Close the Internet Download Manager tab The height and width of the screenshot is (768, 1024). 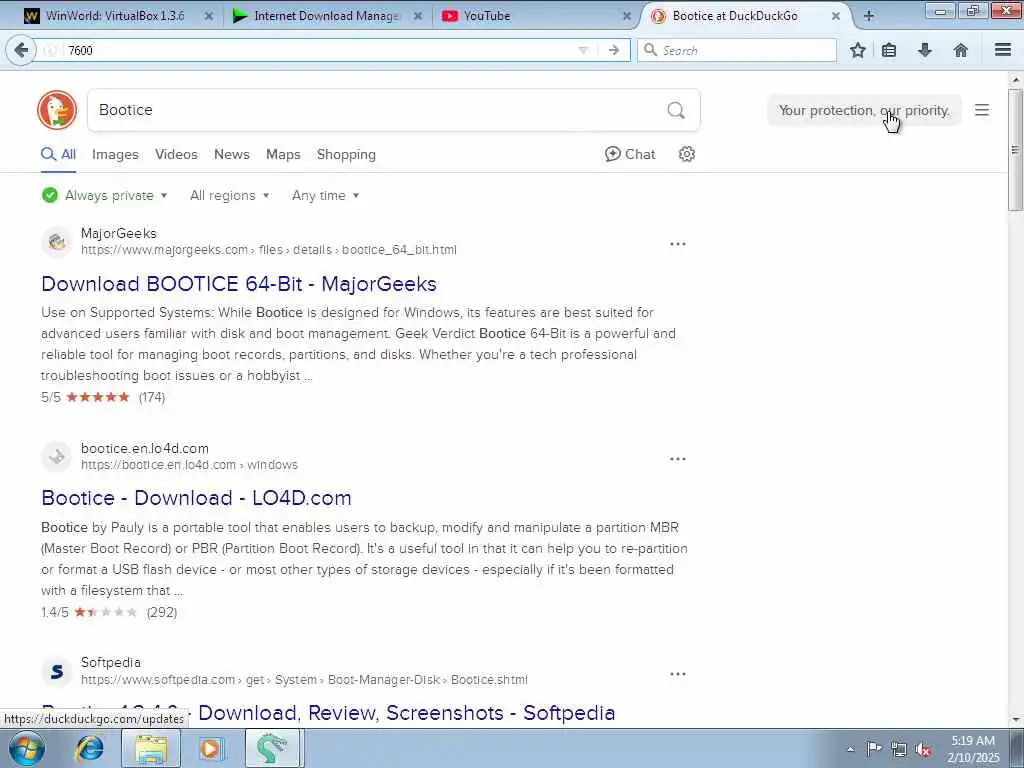click(418, 16)
